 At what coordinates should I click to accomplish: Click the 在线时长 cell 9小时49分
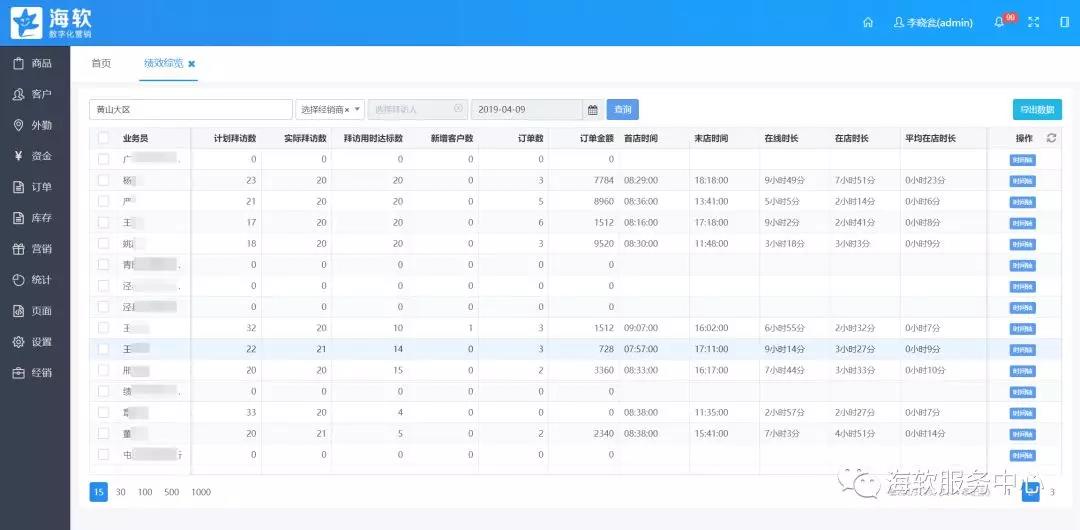785,181
